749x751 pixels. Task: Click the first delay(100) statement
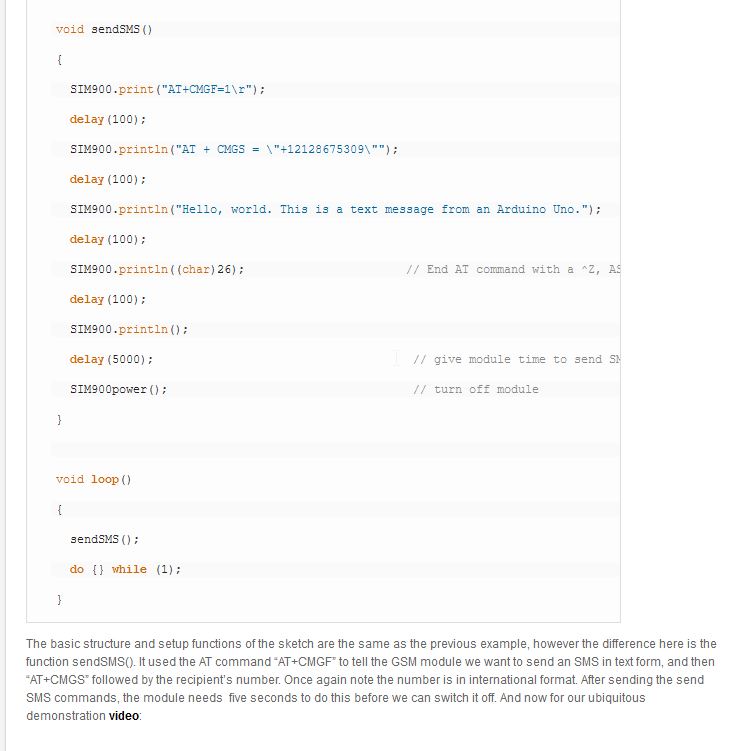(x=108, y=119)
